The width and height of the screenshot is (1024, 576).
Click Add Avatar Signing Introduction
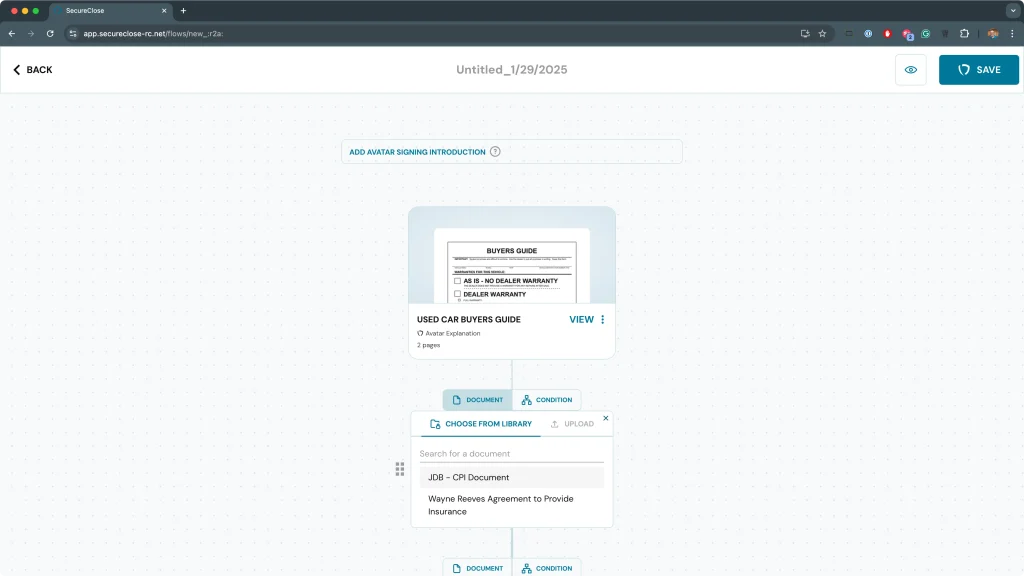[417, 152]
